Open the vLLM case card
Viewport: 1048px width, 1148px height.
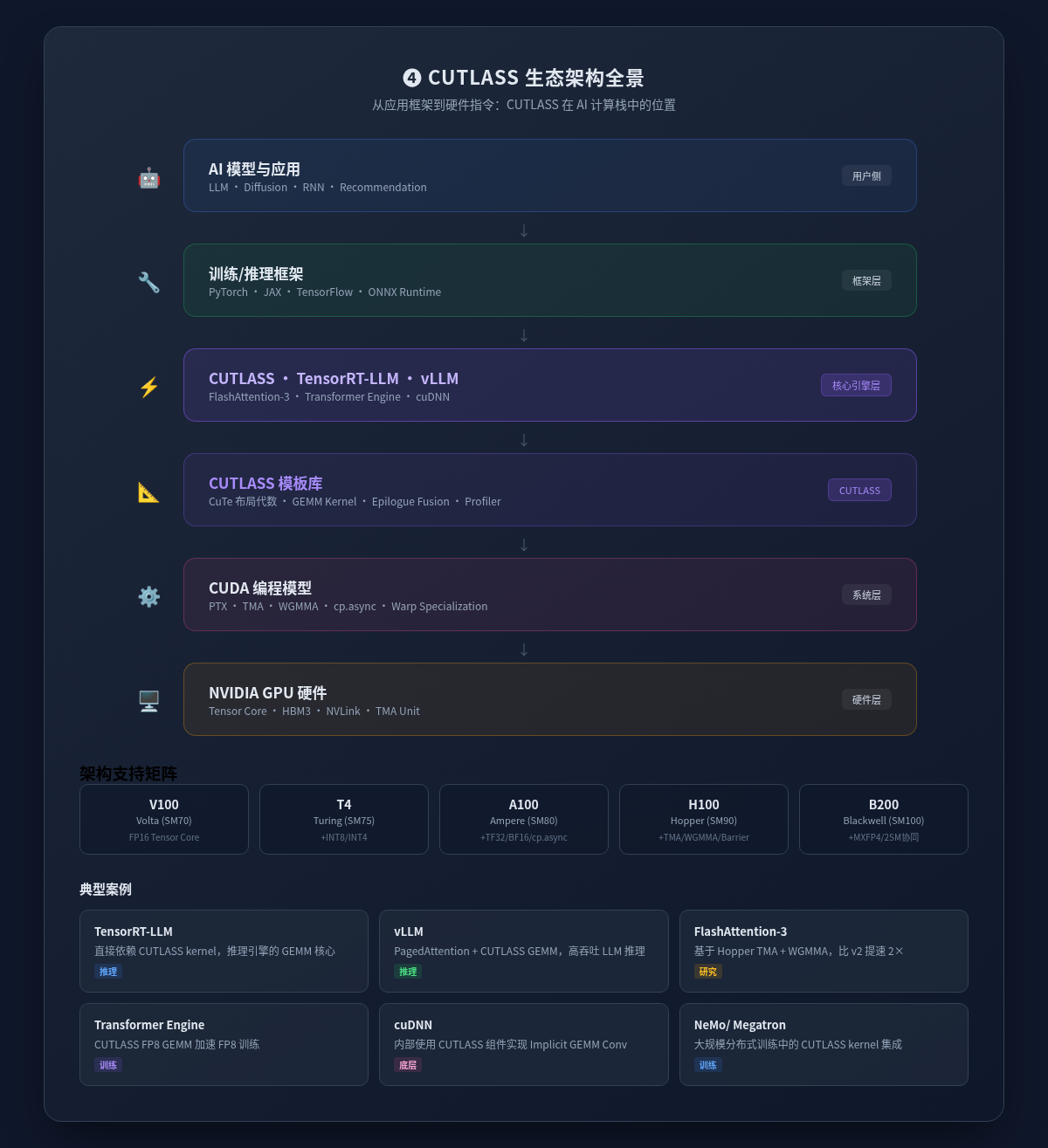(x=524, y=951)
